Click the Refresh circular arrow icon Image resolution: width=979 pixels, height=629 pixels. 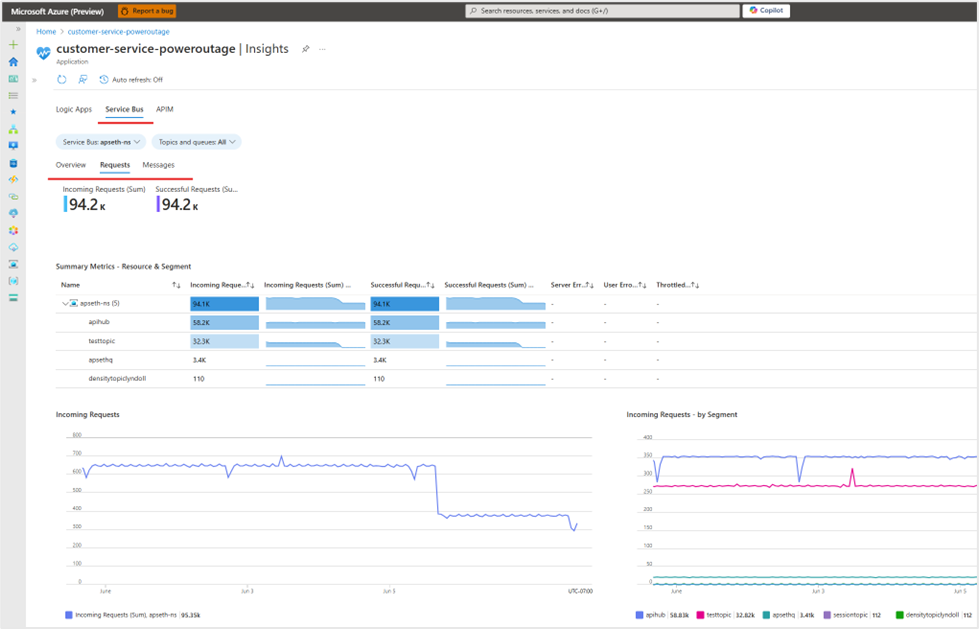(x=61, y=79)
